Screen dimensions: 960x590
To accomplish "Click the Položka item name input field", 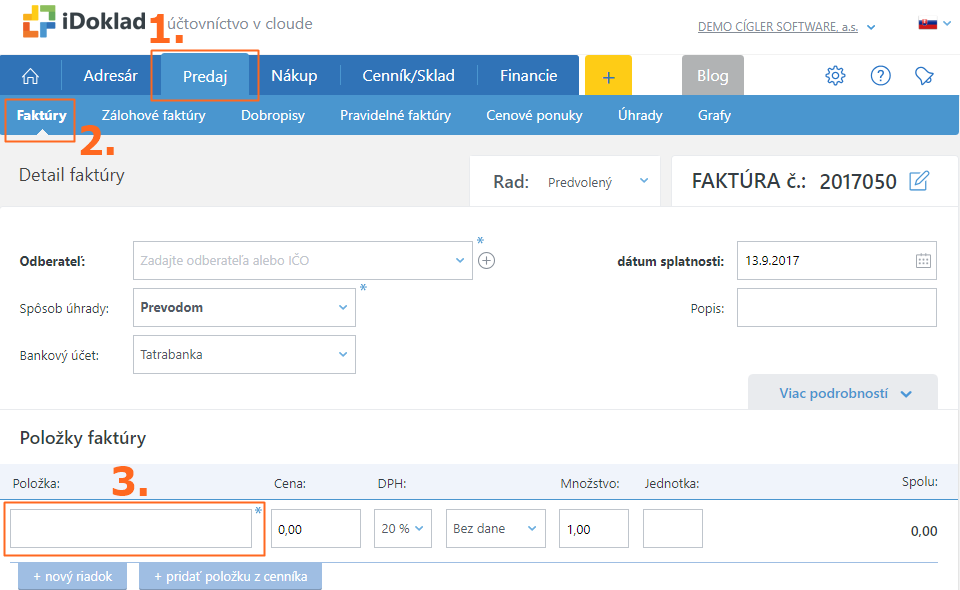I will 131,529.
